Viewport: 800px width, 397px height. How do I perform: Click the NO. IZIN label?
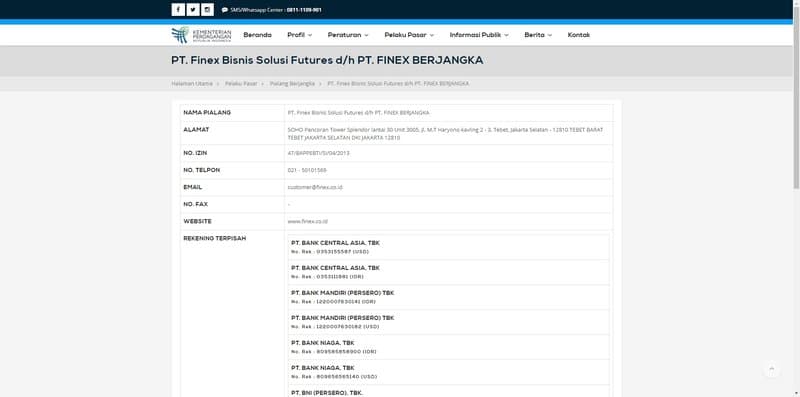pyautogui.click(x=195, y=153)
